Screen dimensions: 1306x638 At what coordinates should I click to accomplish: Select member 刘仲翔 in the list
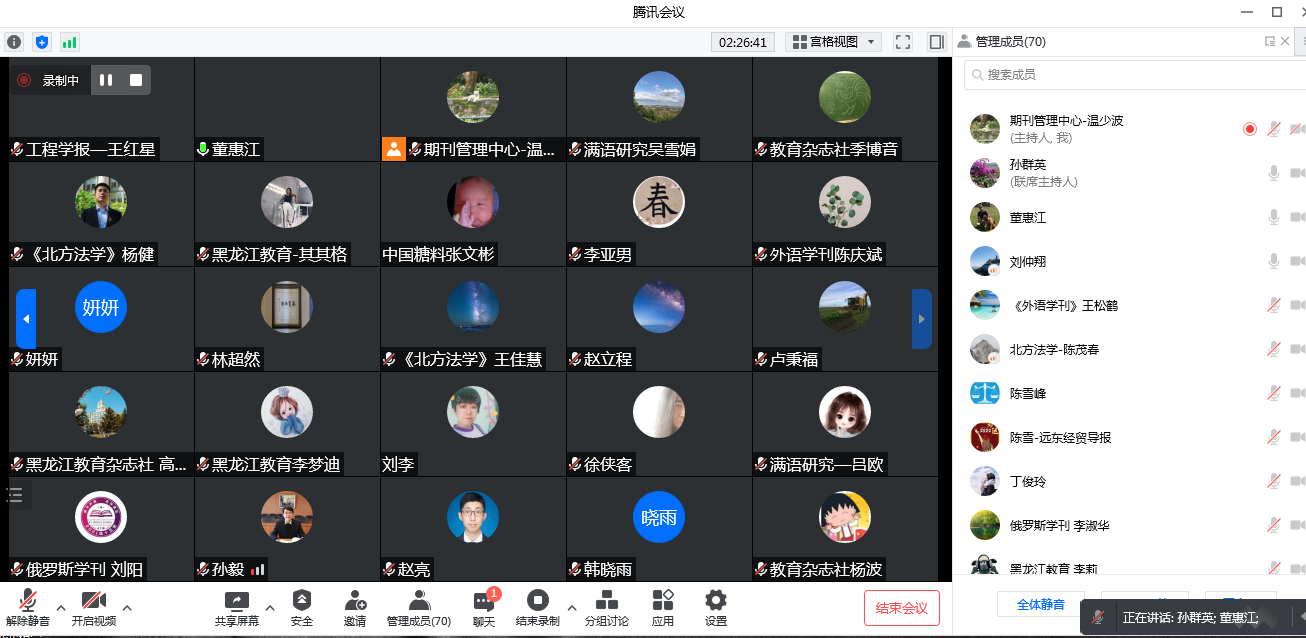pos(1130,261)
